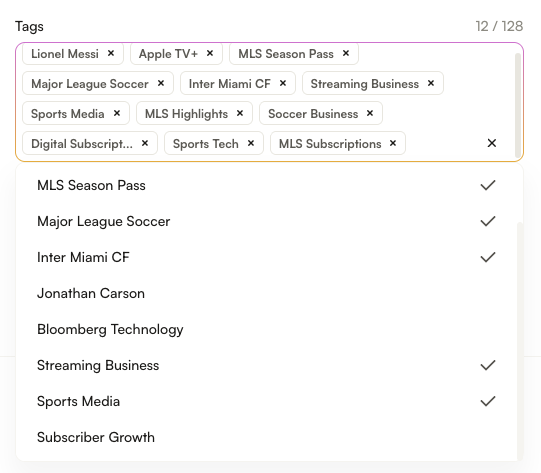Remove the MLS Subscriptions tag

tap(393, 144)
